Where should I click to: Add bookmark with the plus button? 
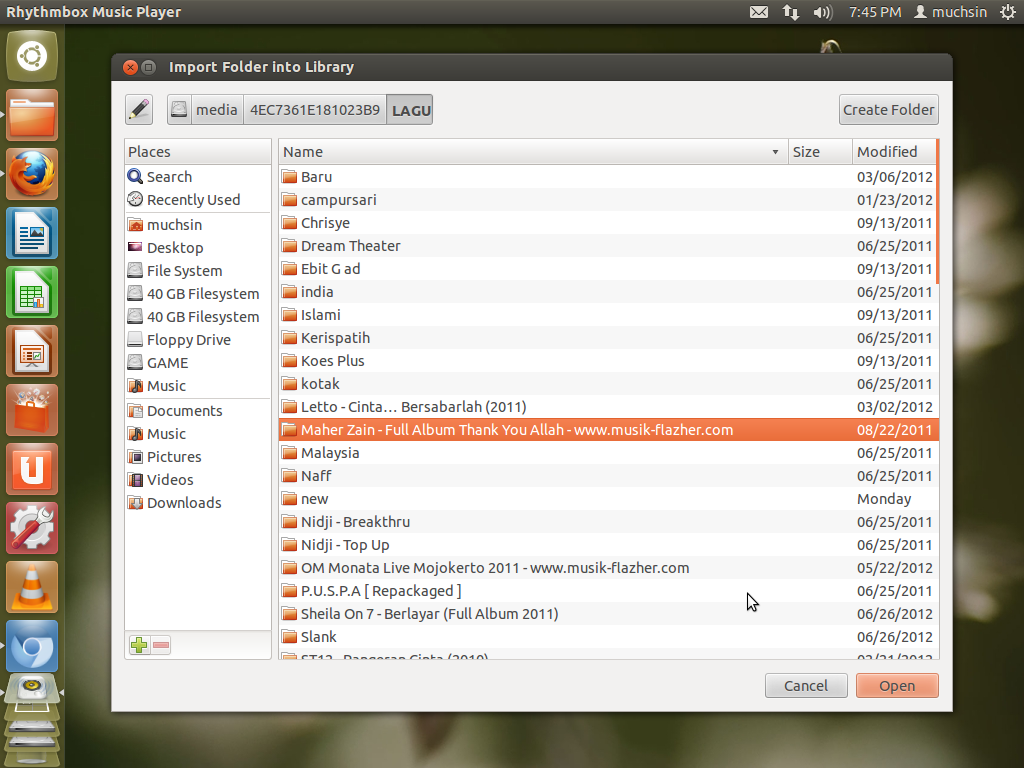(x=139, y=645)
